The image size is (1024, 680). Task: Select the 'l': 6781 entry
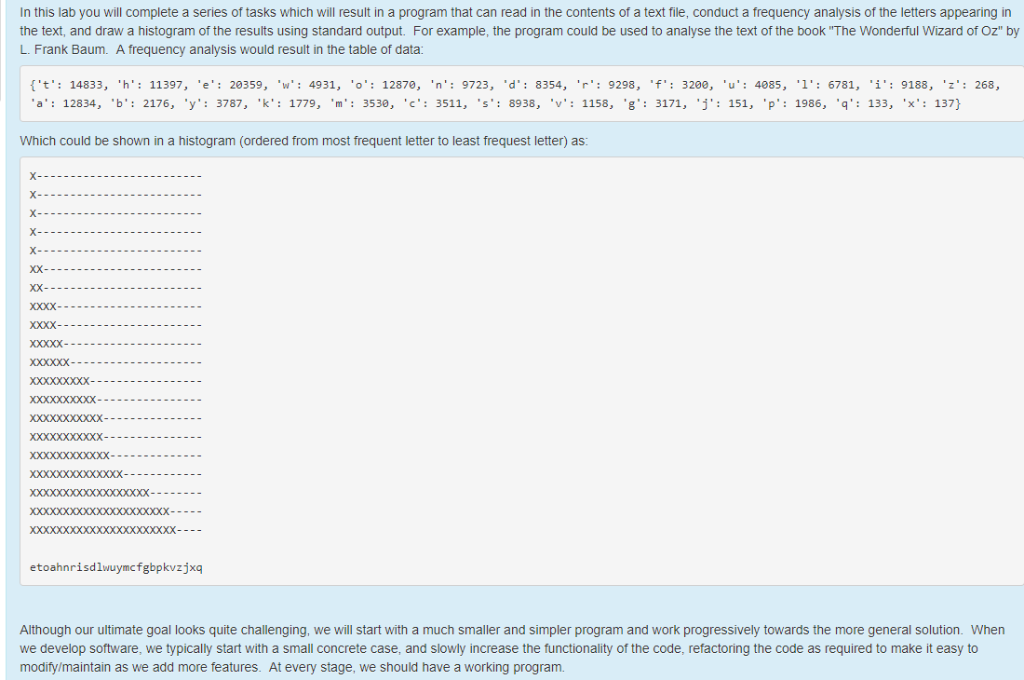pos(825,84)
